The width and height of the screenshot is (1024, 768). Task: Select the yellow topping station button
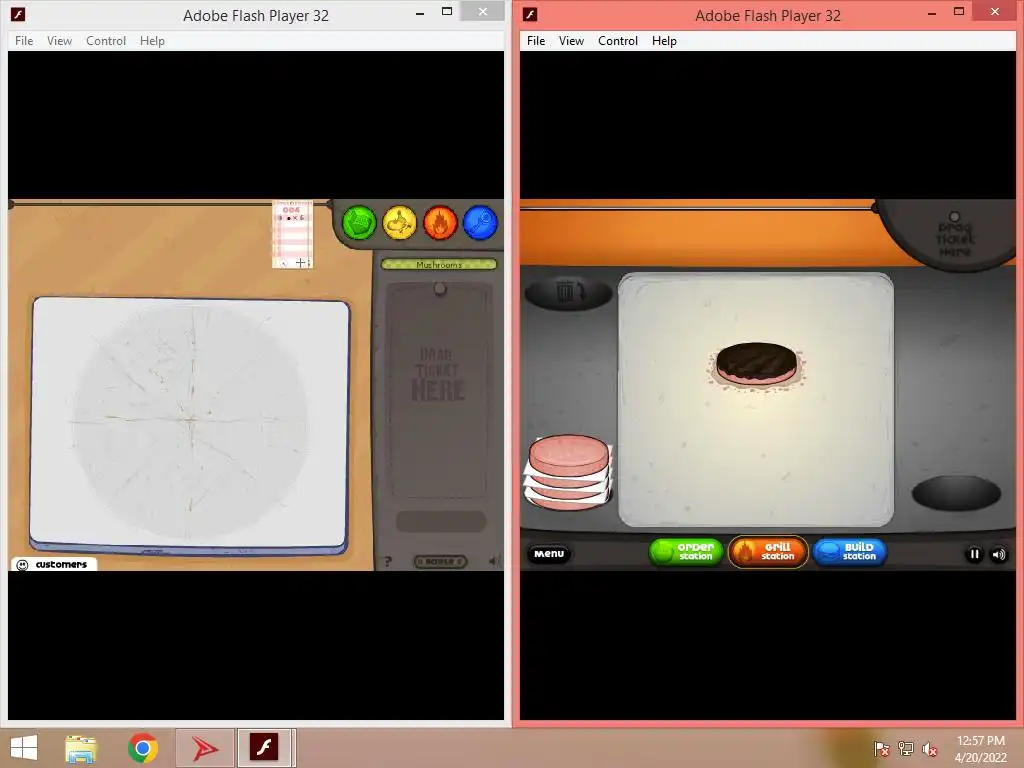click(400, 223)
